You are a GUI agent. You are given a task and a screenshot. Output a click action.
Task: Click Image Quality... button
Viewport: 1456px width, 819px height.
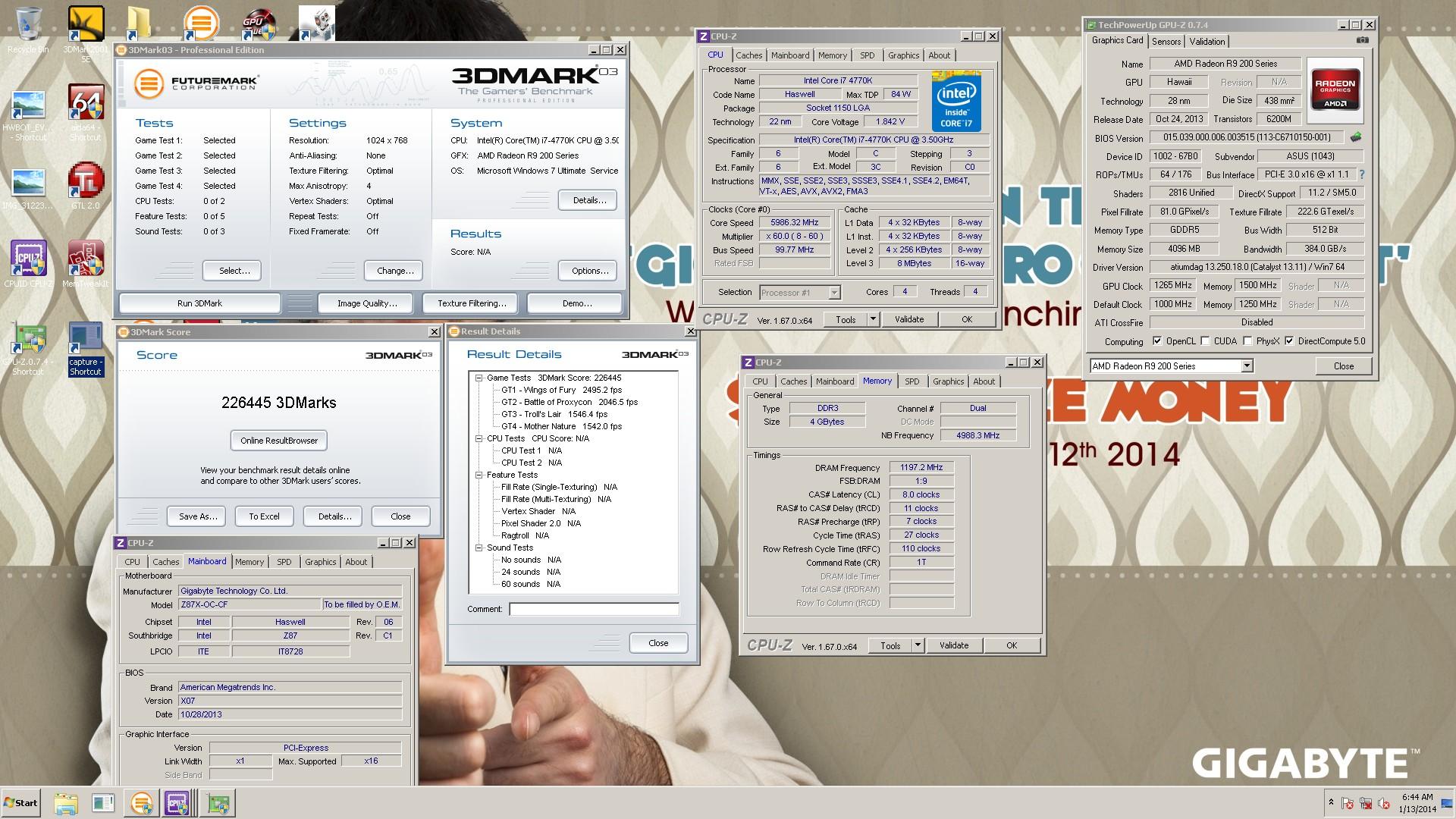point(367,303)
